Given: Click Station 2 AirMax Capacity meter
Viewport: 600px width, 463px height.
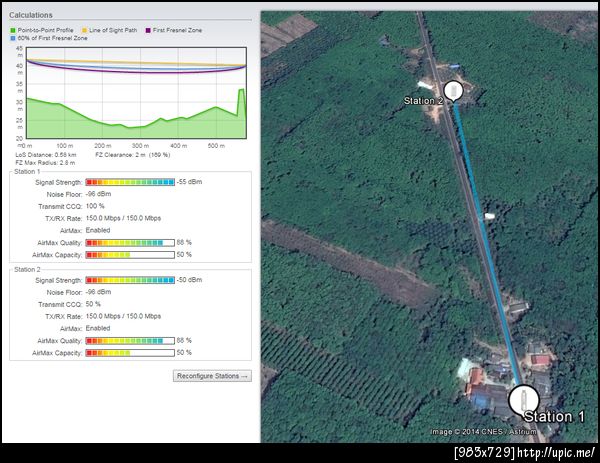Looking at the screenshot, I should pos(130,352).
